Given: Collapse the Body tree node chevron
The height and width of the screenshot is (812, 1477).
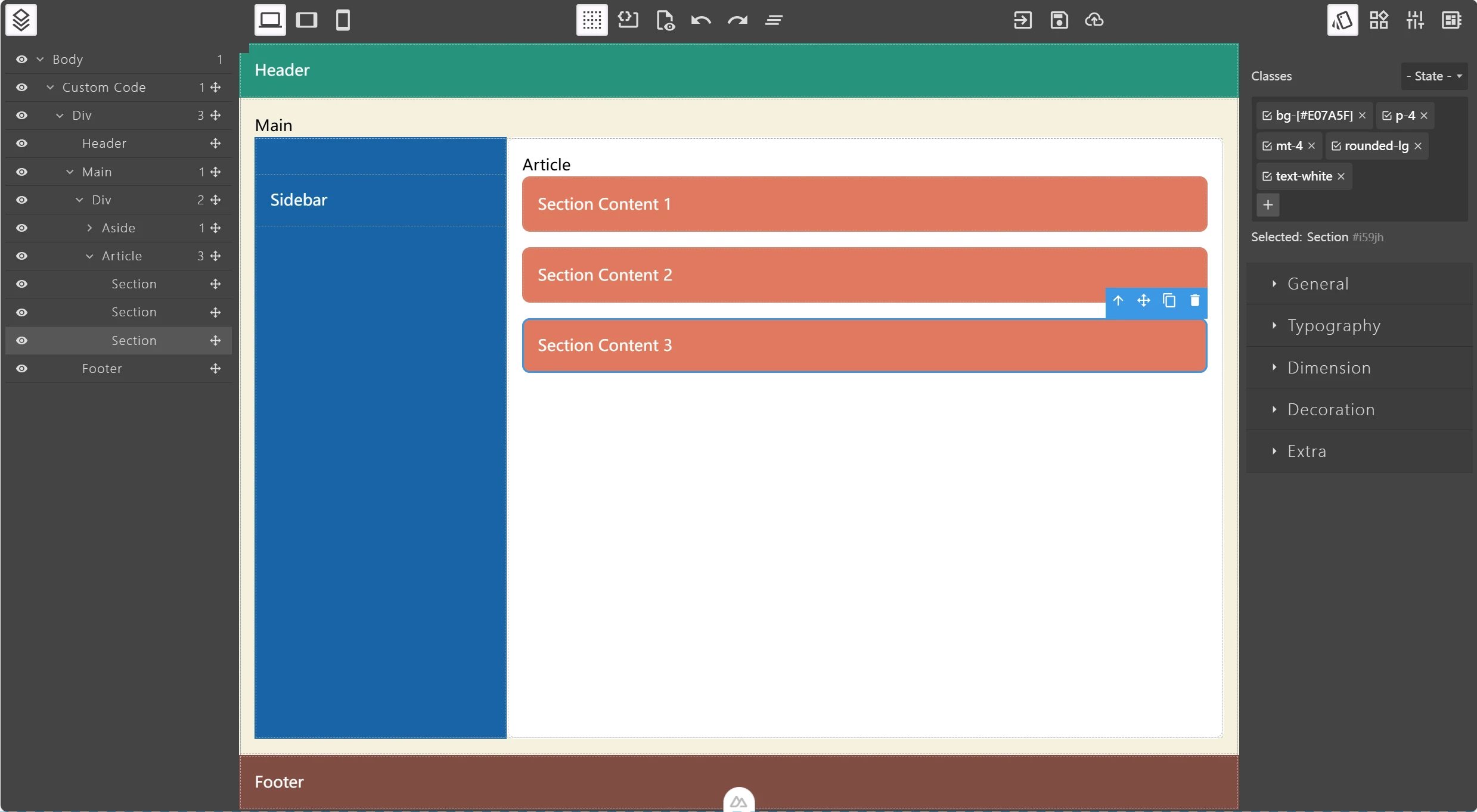Looking at the screenshot, I should click(x=41, y=60).
